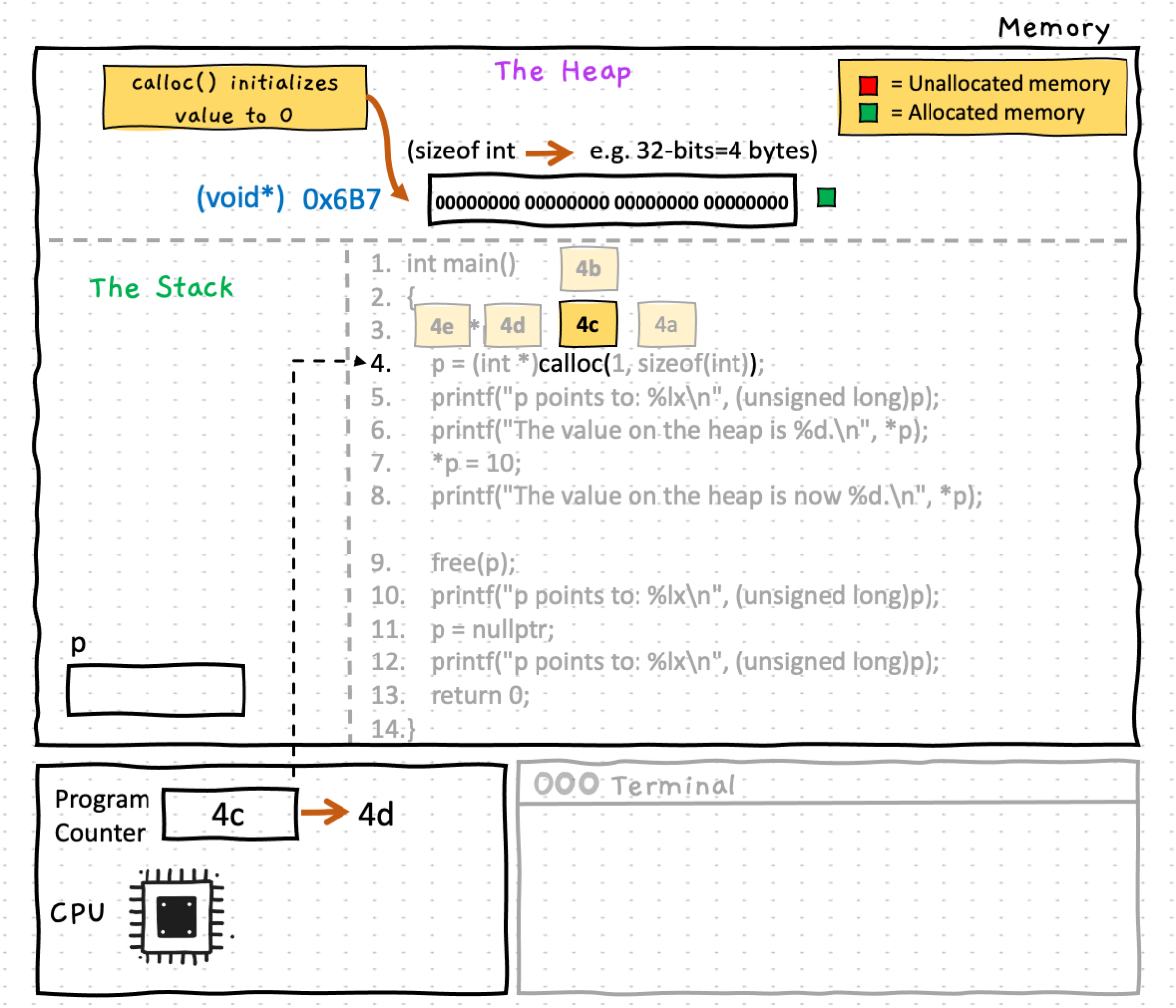Click the closing brace on line 14
Viewport: 1176px width, 1008px height.
tap(411, 728)
